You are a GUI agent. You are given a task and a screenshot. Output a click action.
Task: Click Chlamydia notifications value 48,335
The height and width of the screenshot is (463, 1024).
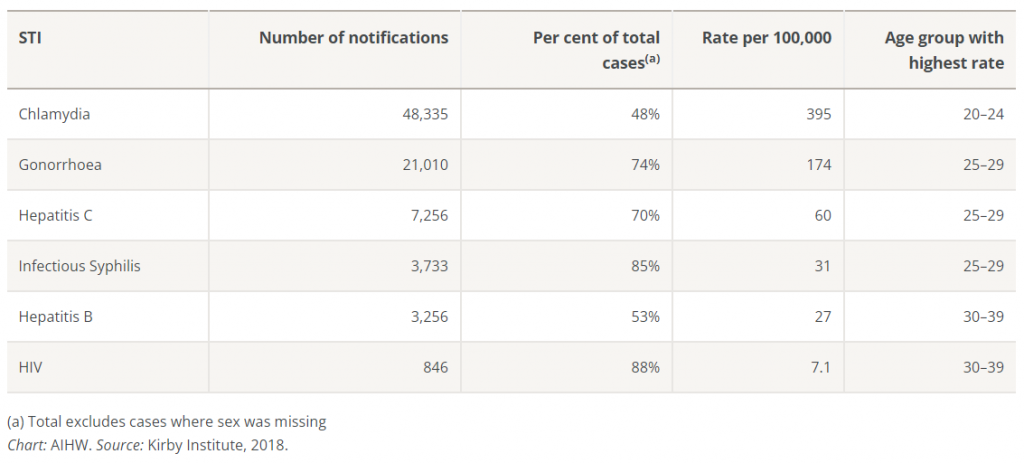point(424,114)
